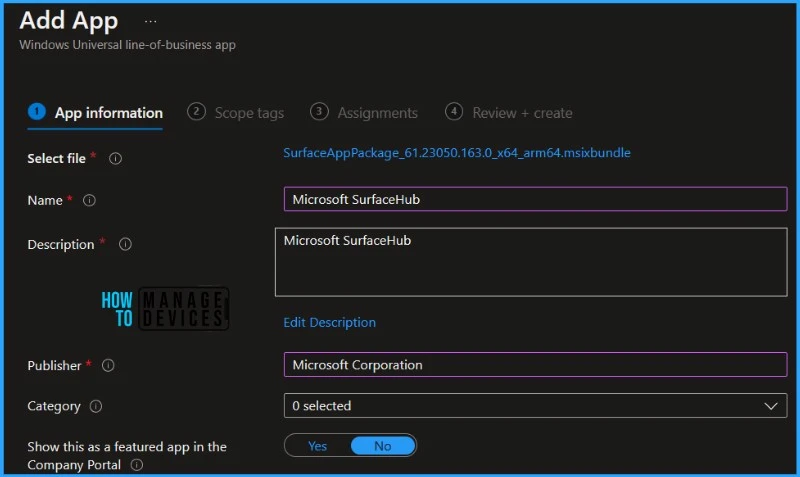The height and width of the screenshot is (477, 800).
Task: Click the 'Add App' page title
Action: tap(69, 21)
